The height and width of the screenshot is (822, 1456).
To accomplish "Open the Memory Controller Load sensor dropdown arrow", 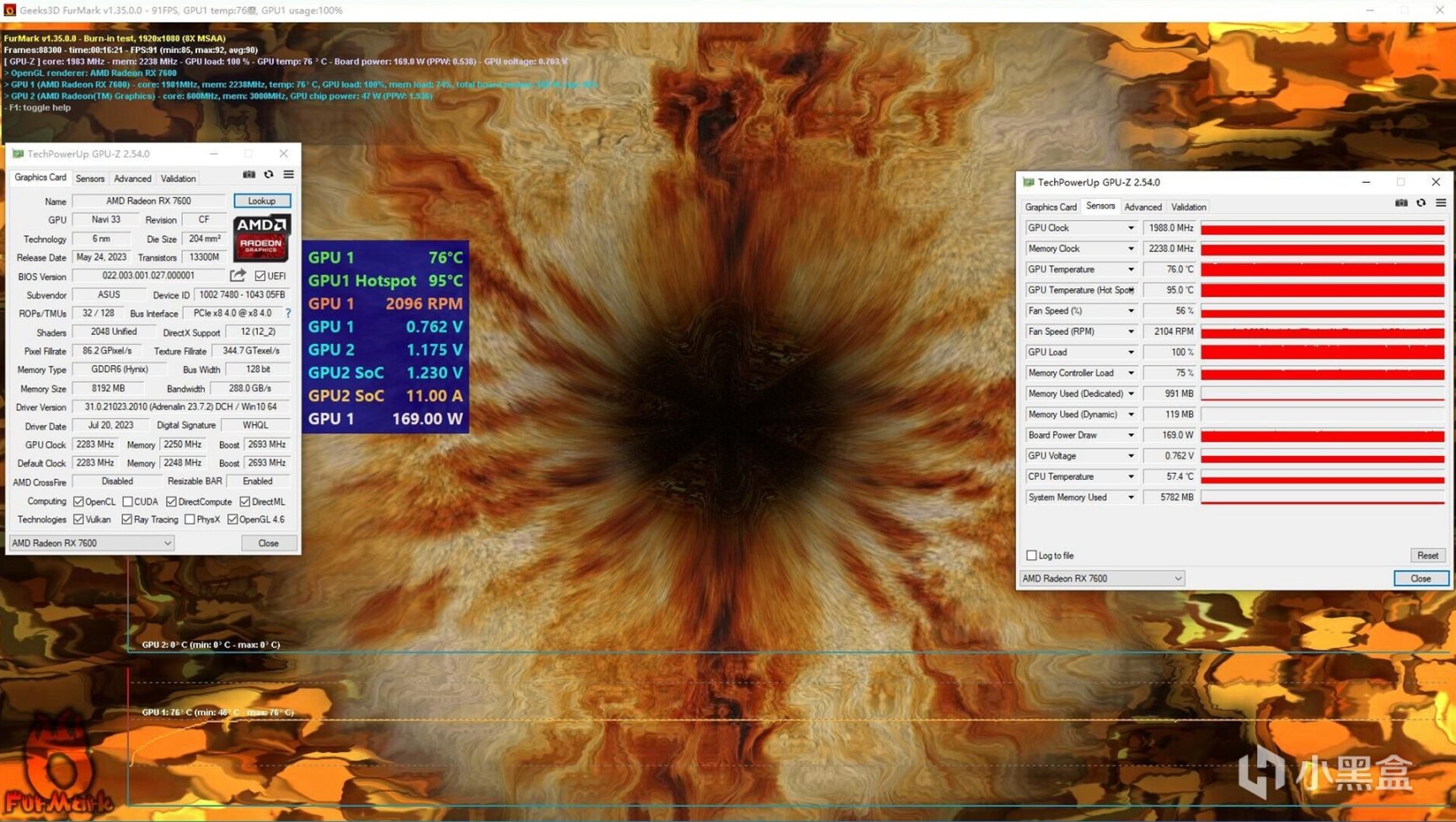I will tap(1131, 373).
